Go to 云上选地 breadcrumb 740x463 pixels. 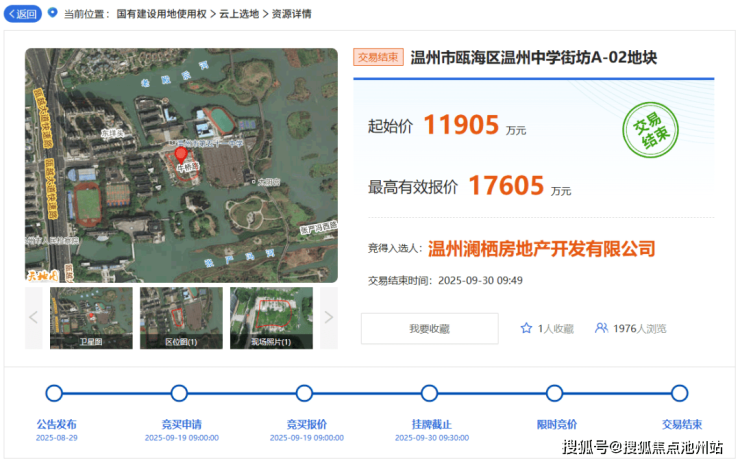point(239,14)
